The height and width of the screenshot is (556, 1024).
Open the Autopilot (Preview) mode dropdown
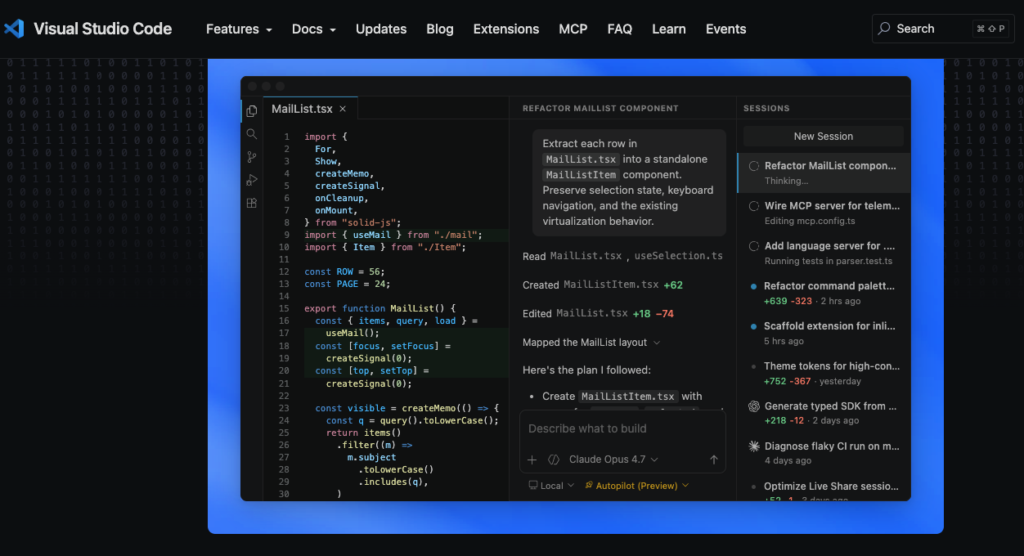(637, 485)
